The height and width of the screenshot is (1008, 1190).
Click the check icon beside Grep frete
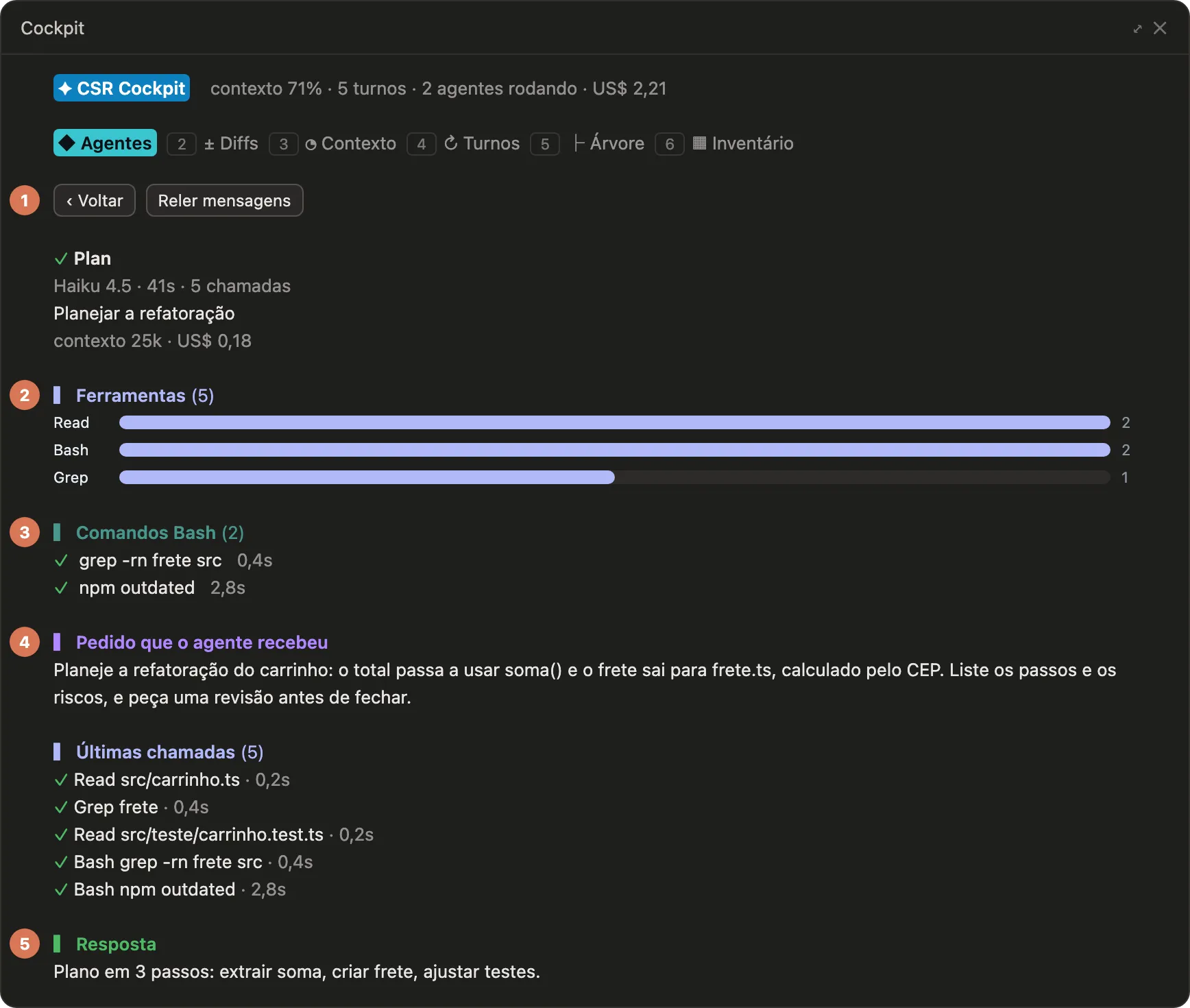click(x=61, y=807)
